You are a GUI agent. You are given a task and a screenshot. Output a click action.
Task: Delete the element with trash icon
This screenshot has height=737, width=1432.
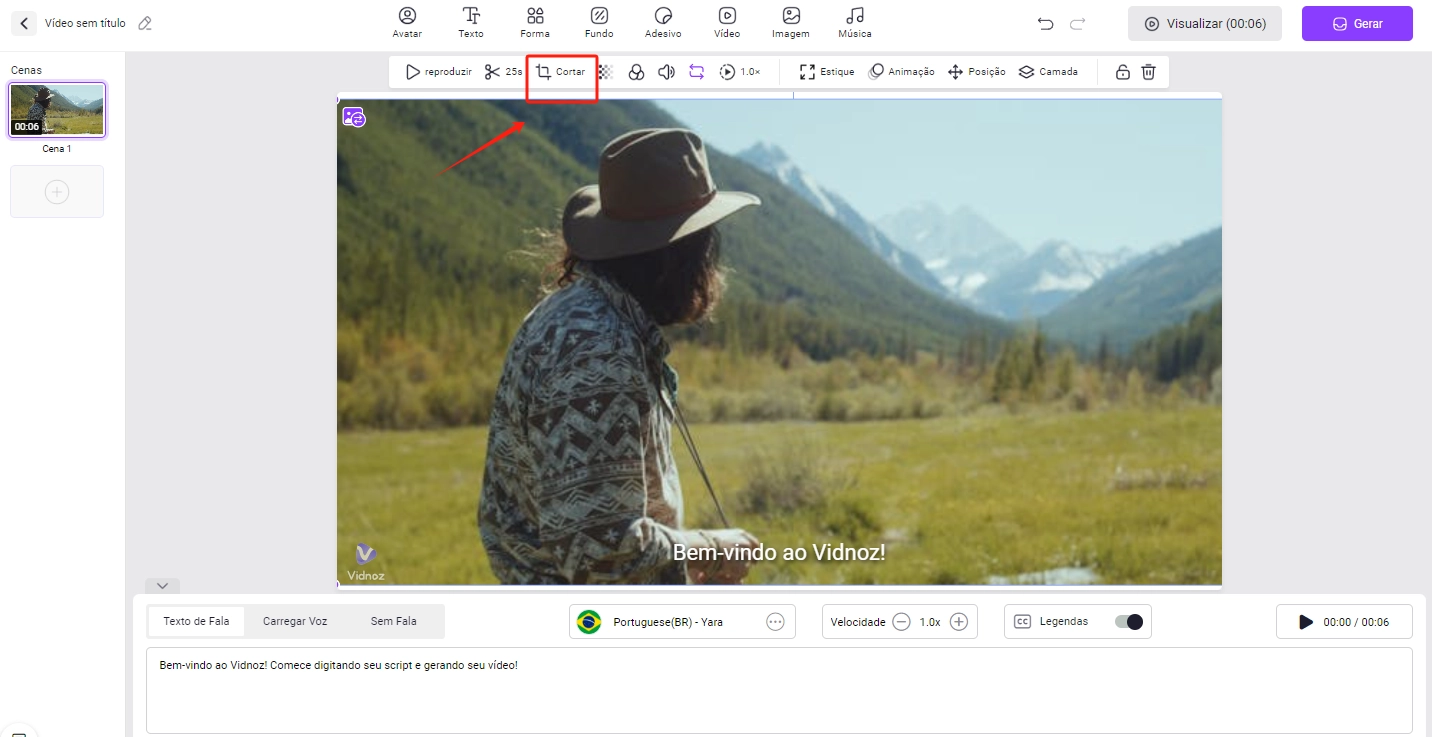pos(1149,72)
